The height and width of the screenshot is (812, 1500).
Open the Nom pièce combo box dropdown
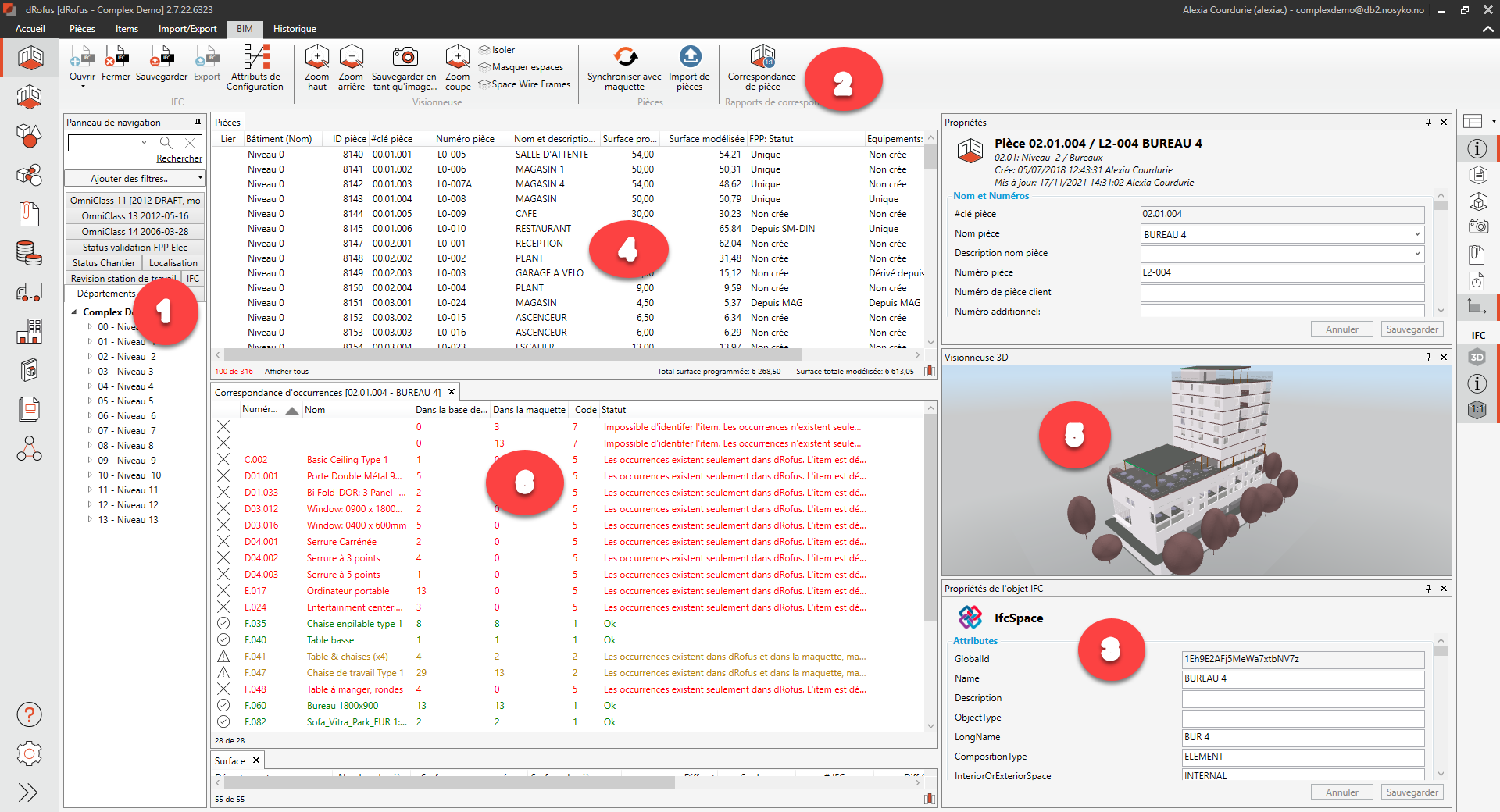coord(1416,234)
